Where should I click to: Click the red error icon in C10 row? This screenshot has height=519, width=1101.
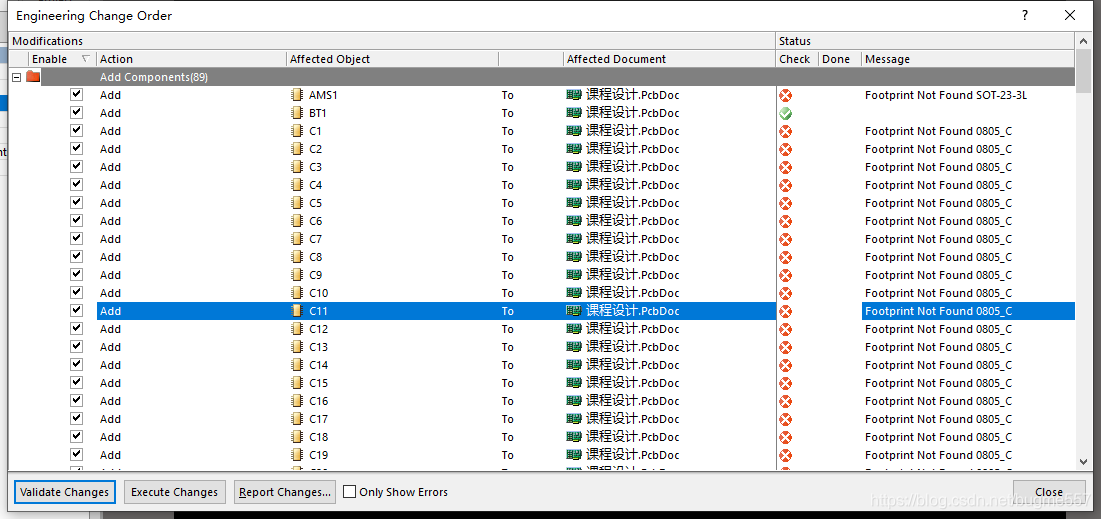pos(786,293)
